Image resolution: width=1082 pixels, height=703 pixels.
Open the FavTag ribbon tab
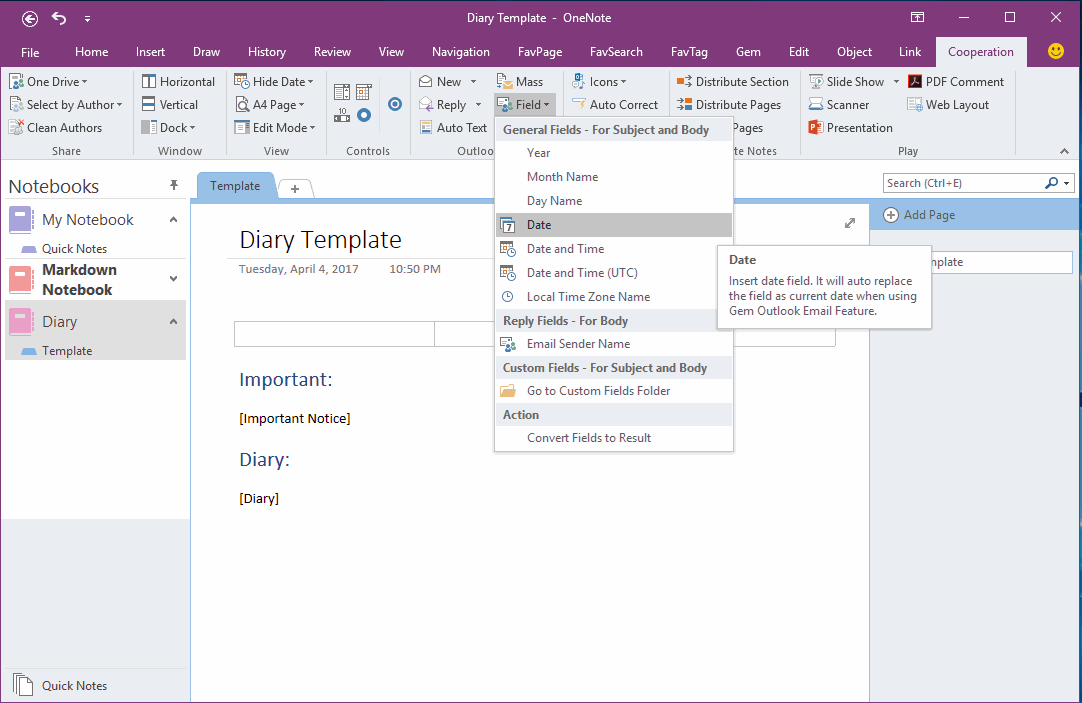click(689, 52)
